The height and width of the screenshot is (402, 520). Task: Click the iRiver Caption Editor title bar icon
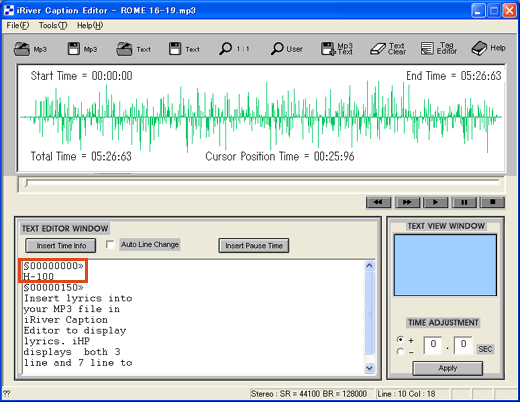tap(9, 10)
